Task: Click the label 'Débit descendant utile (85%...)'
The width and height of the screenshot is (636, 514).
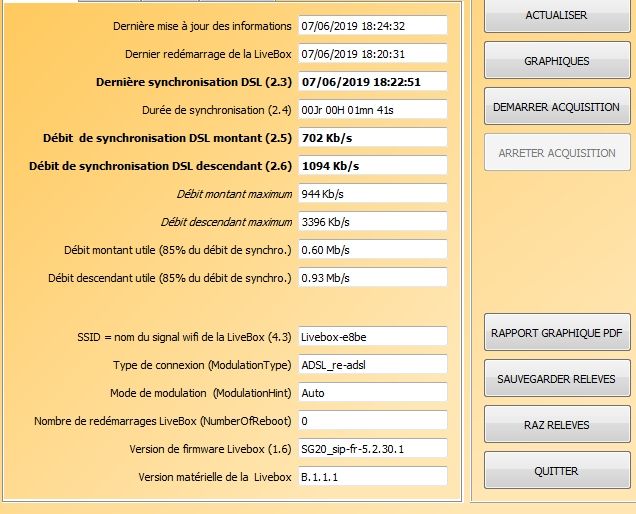Action: pos(170,278)
